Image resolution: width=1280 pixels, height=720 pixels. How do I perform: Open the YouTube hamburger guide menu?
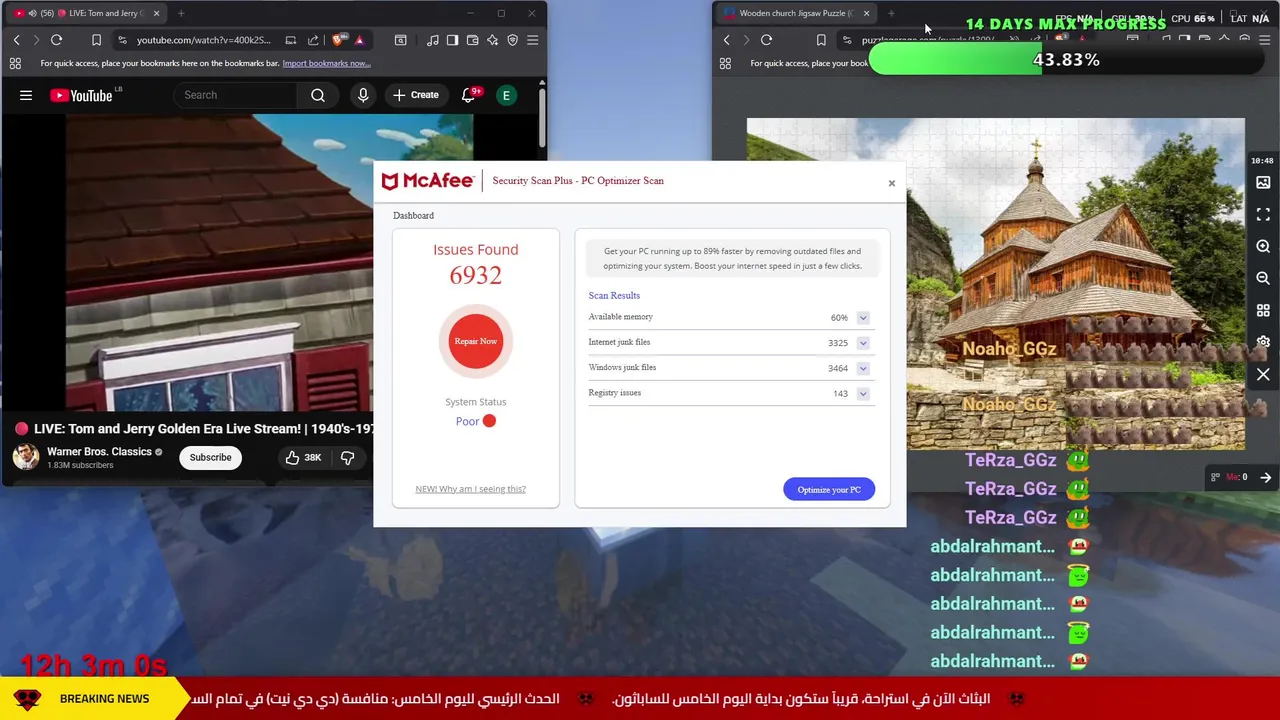(26, 95)
